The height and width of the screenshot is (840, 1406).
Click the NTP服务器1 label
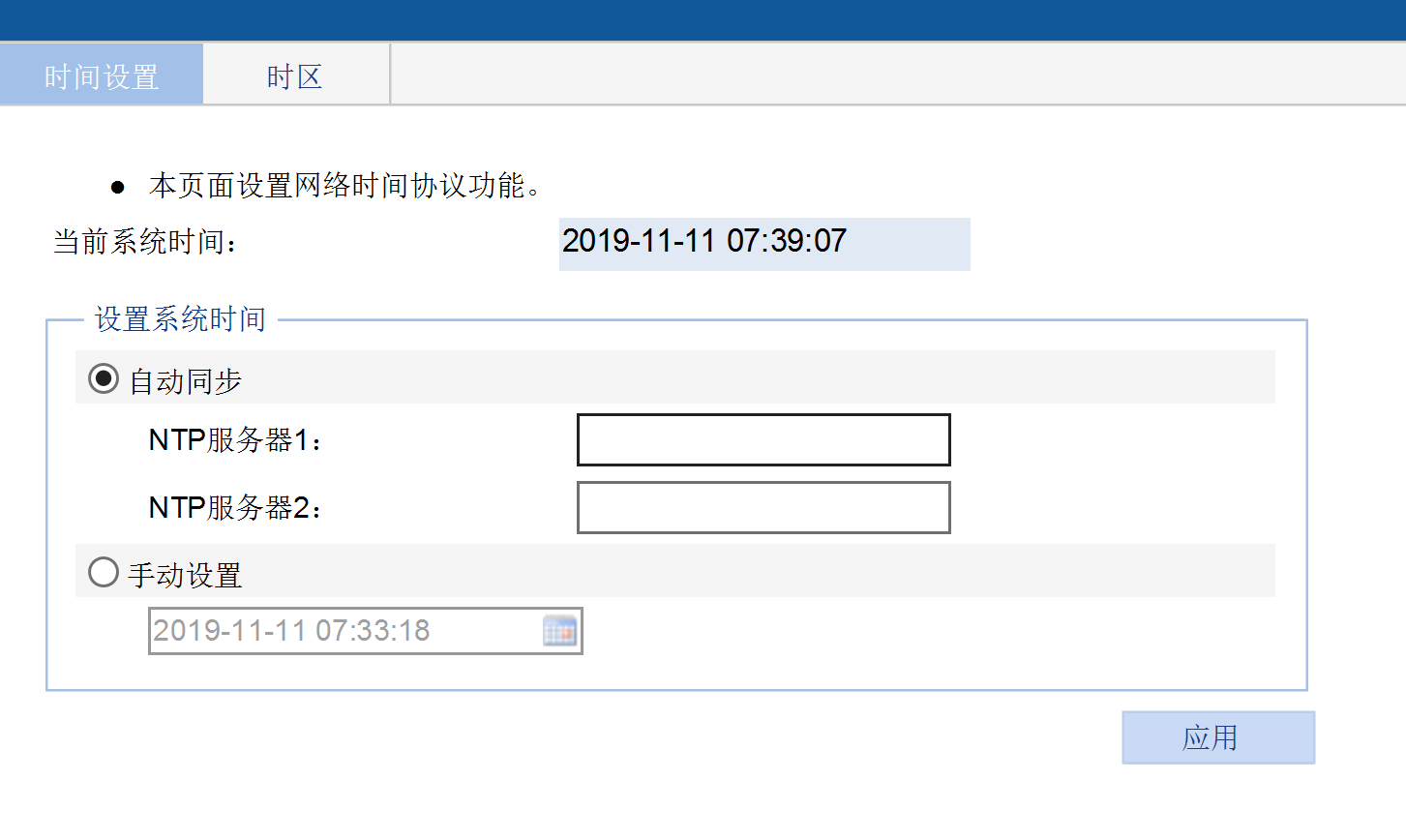pos(234,440)
